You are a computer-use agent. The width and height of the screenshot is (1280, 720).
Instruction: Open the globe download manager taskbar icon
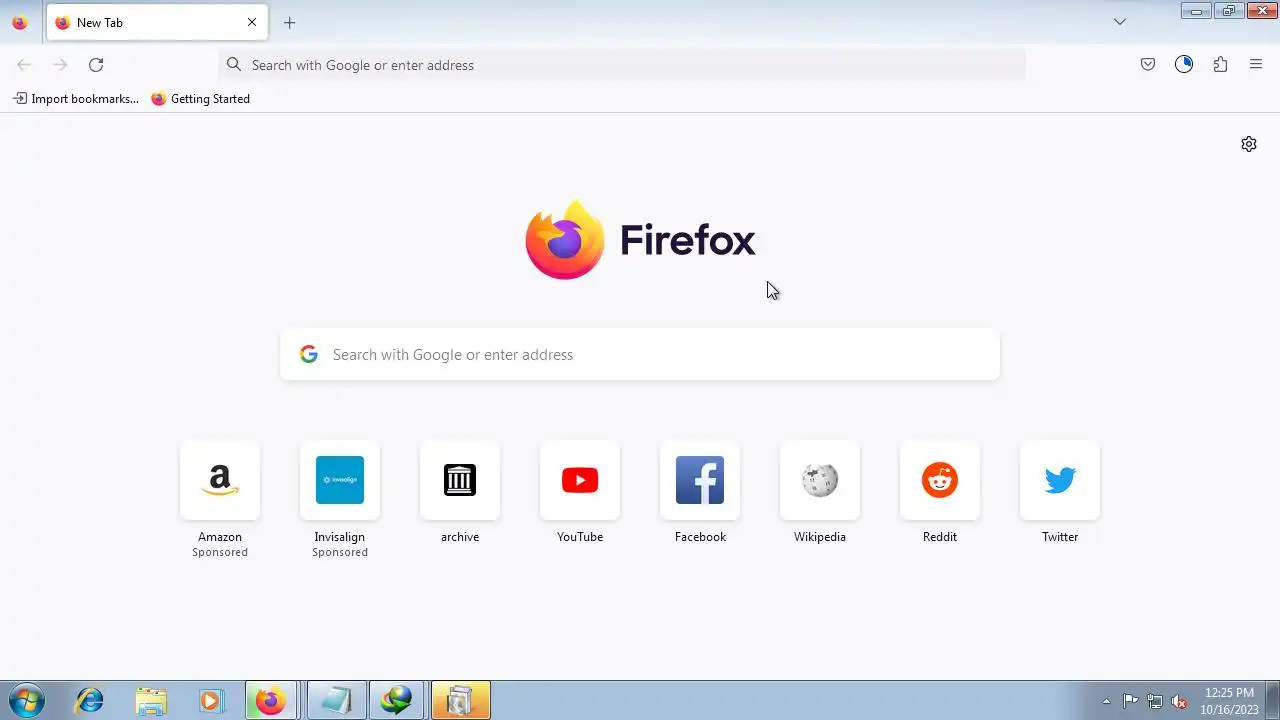(x=397, y=701)
